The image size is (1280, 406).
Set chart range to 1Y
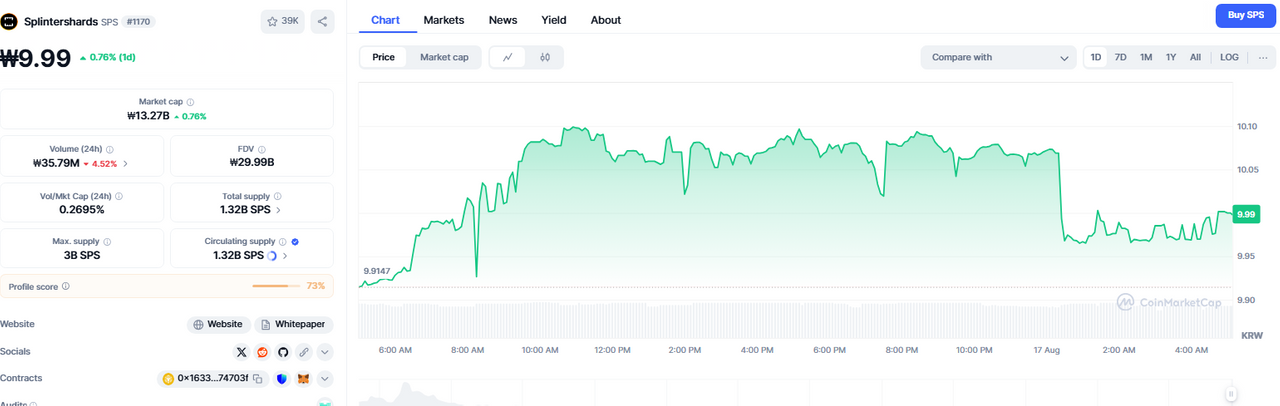click(1170, 57)
